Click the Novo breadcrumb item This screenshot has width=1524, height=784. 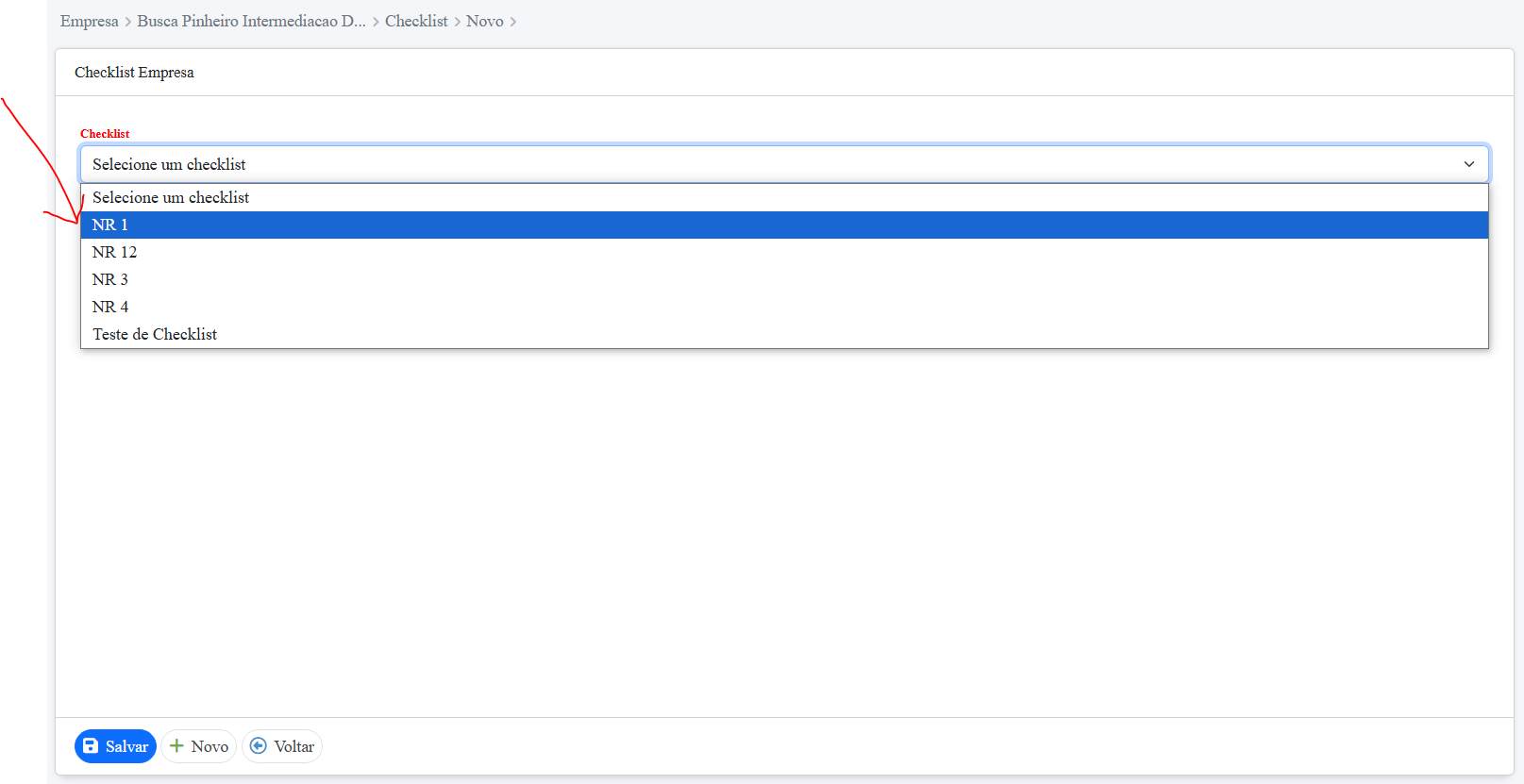[x=485, y=22]
